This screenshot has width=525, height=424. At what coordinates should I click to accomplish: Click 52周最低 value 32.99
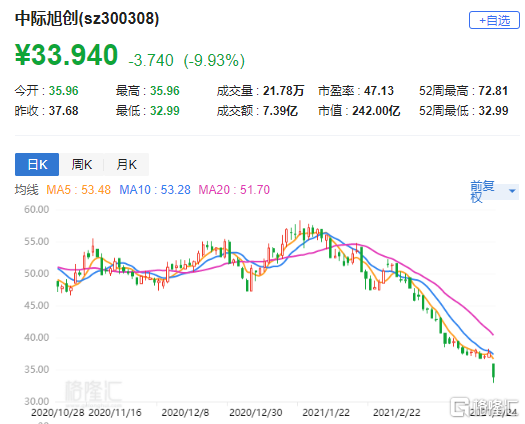pyautogui.click(x=493, y=111)
